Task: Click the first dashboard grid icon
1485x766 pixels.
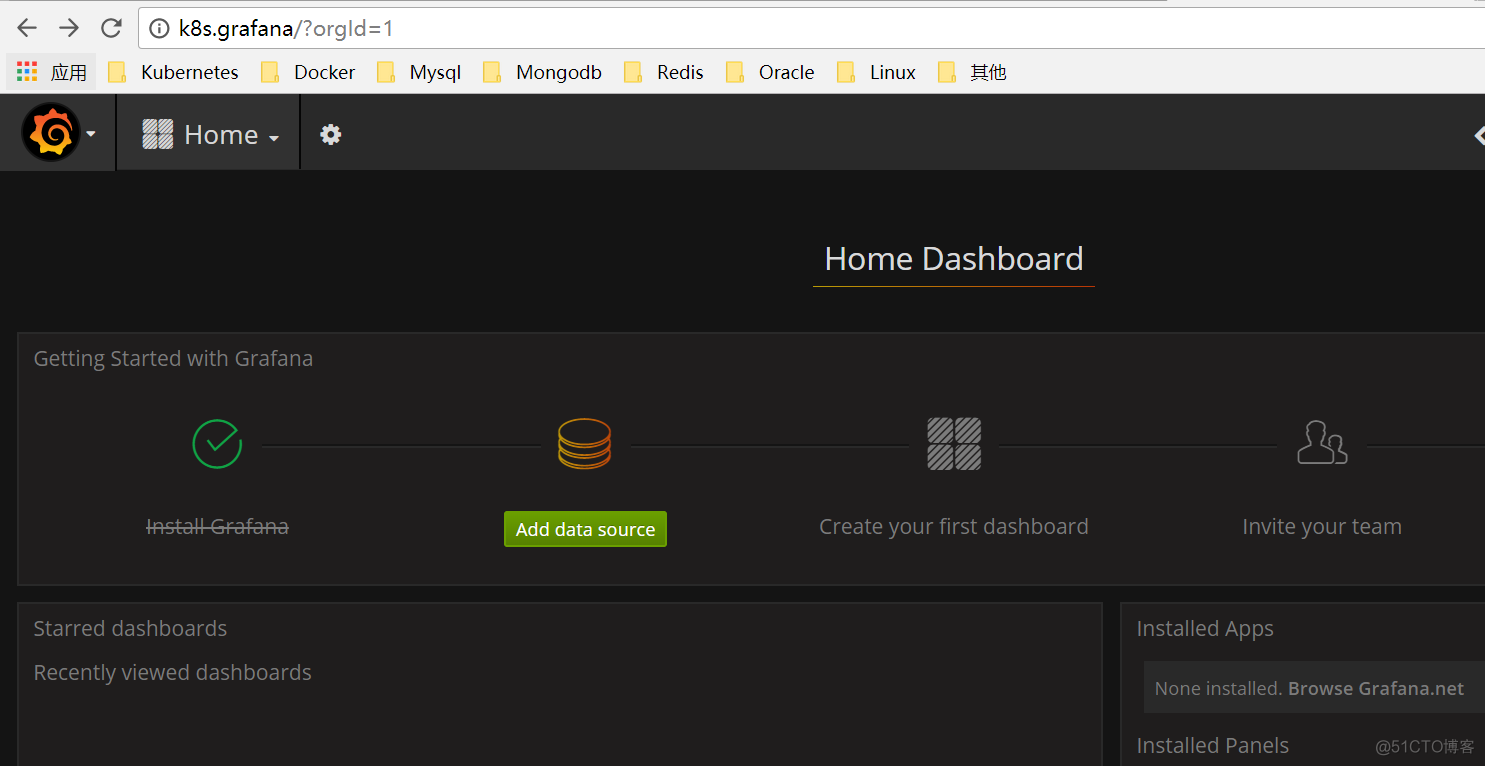Action: click(x=954, y=443)
